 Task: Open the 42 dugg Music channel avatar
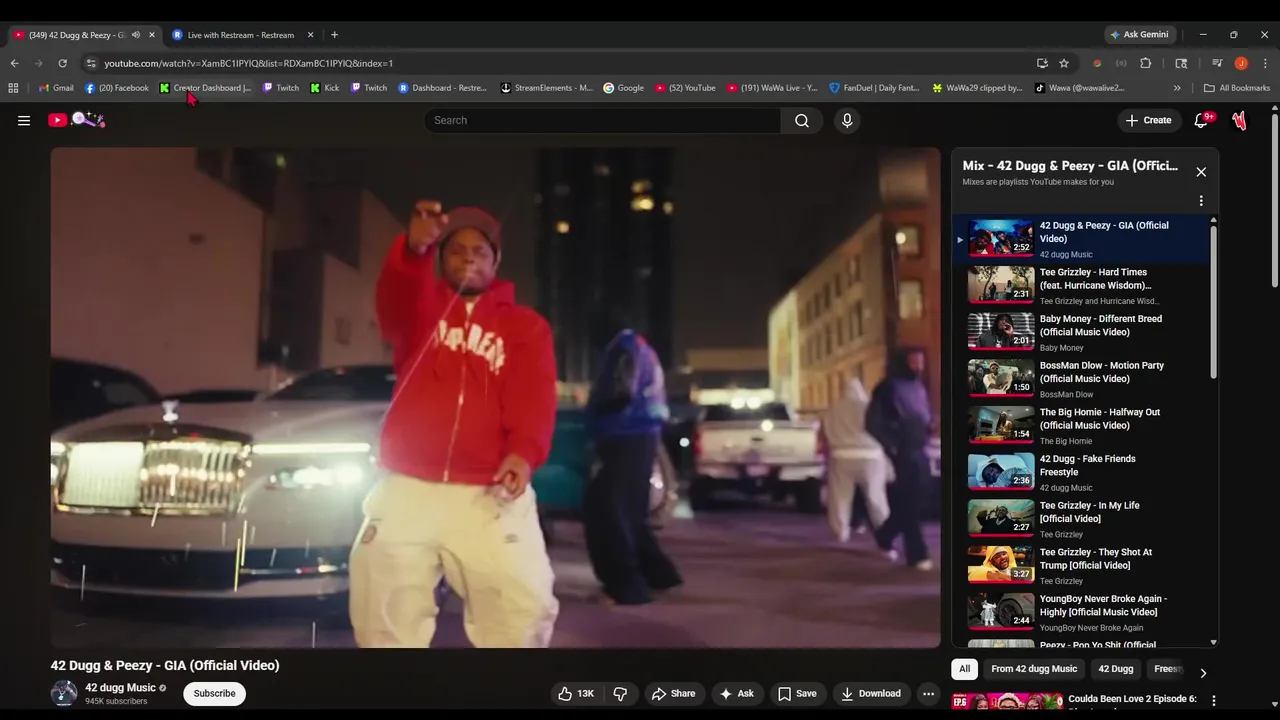[64, 693]
